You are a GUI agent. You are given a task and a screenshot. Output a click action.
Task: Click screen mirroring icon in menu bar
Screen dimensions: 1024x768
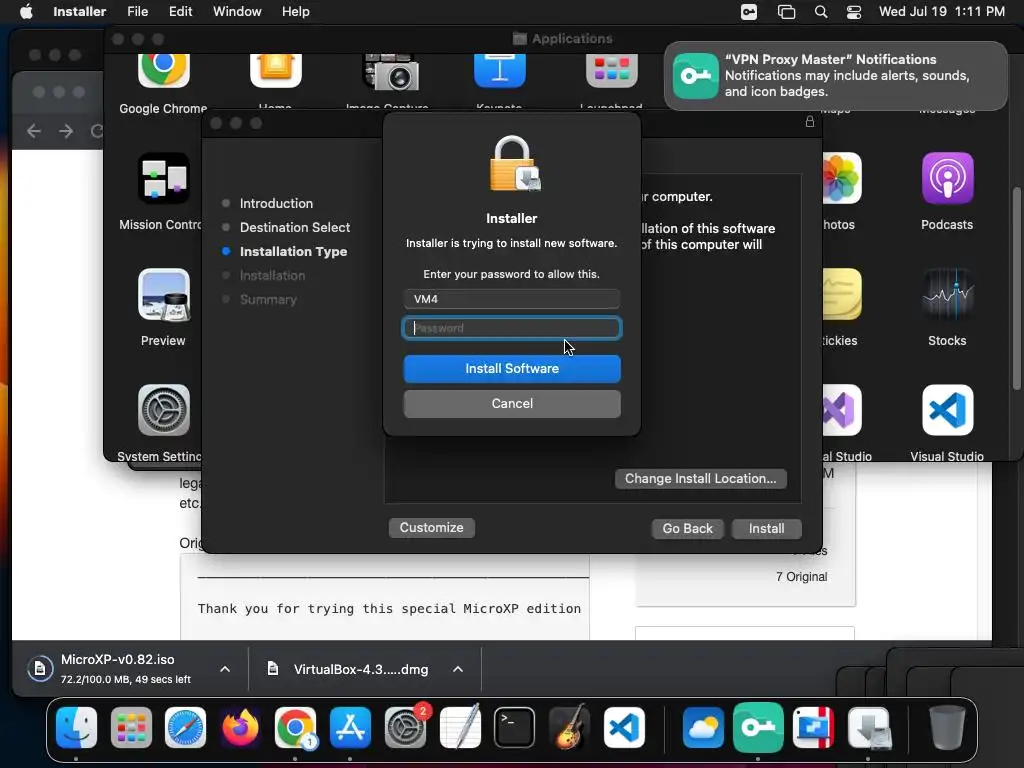[786, 12]
